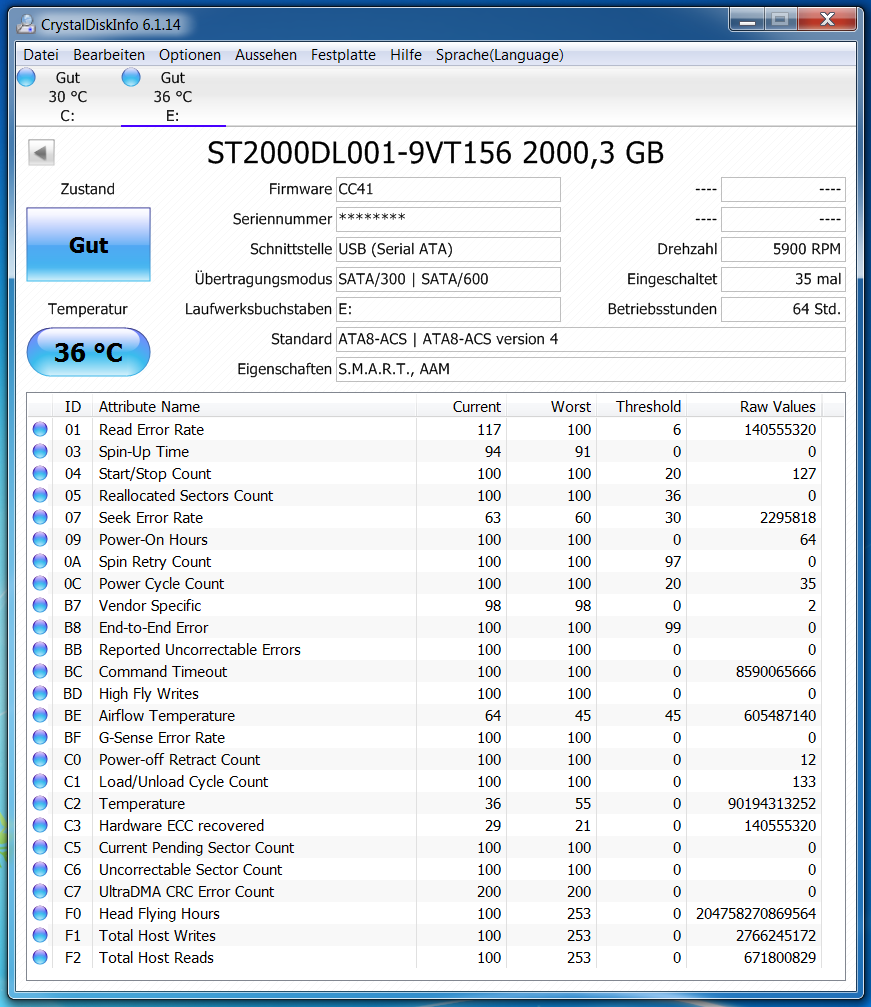Click status orb for G-Sense Error Rate
The width and height of the screenshot is (871, 1007).
(x=40, y=737)
